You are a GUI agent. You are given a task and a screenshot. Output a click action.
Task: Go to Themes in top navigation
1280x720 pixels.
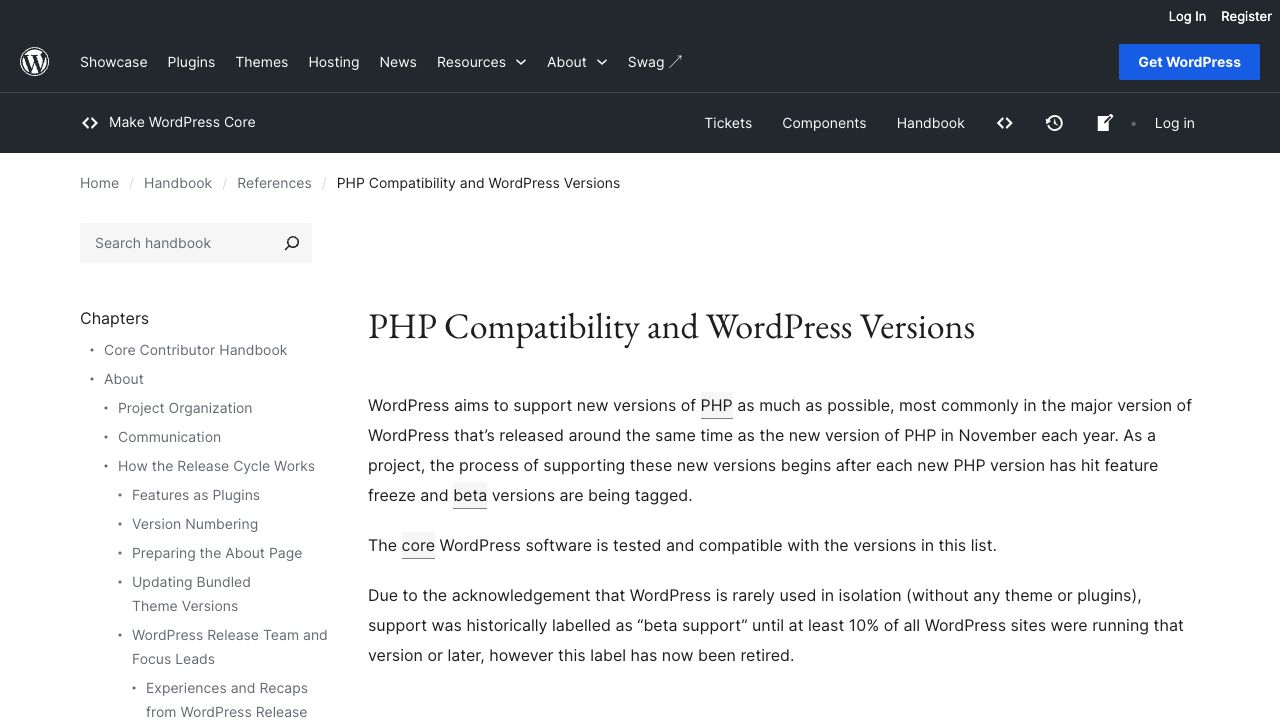[262, 62]
